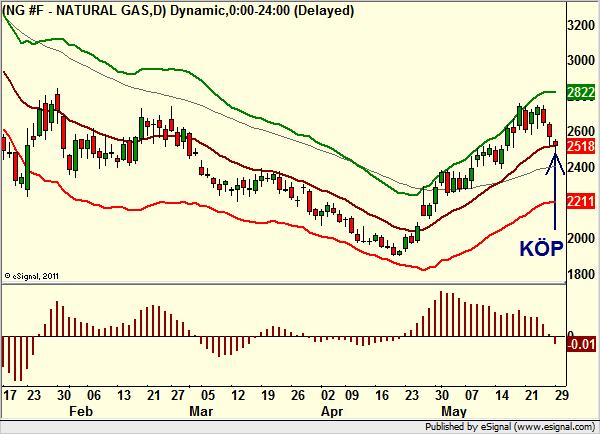The height and width of the screenshot is (434, 600).
Task: Click the 3200 price axis label
Action: click(x=581, y=25)
